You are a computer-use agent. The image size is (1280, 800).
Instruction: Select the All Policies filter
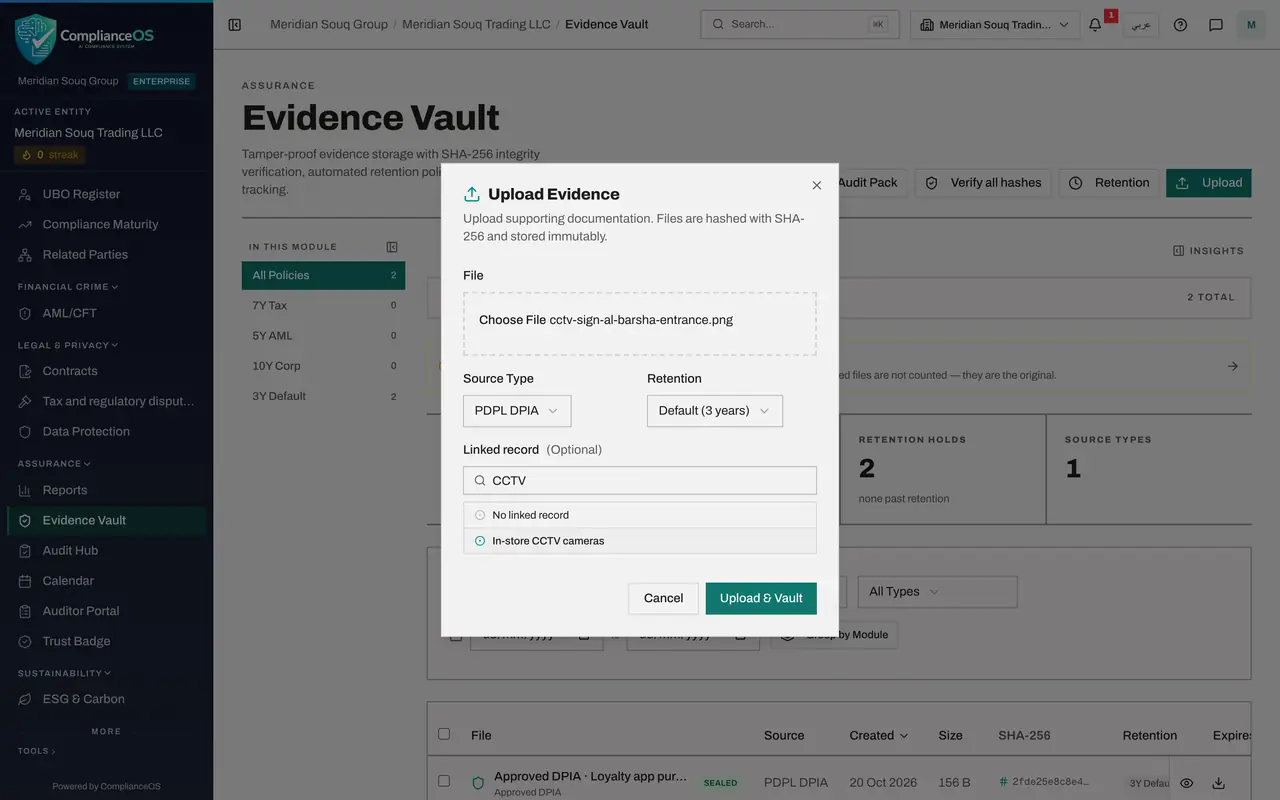click(323, 275)
